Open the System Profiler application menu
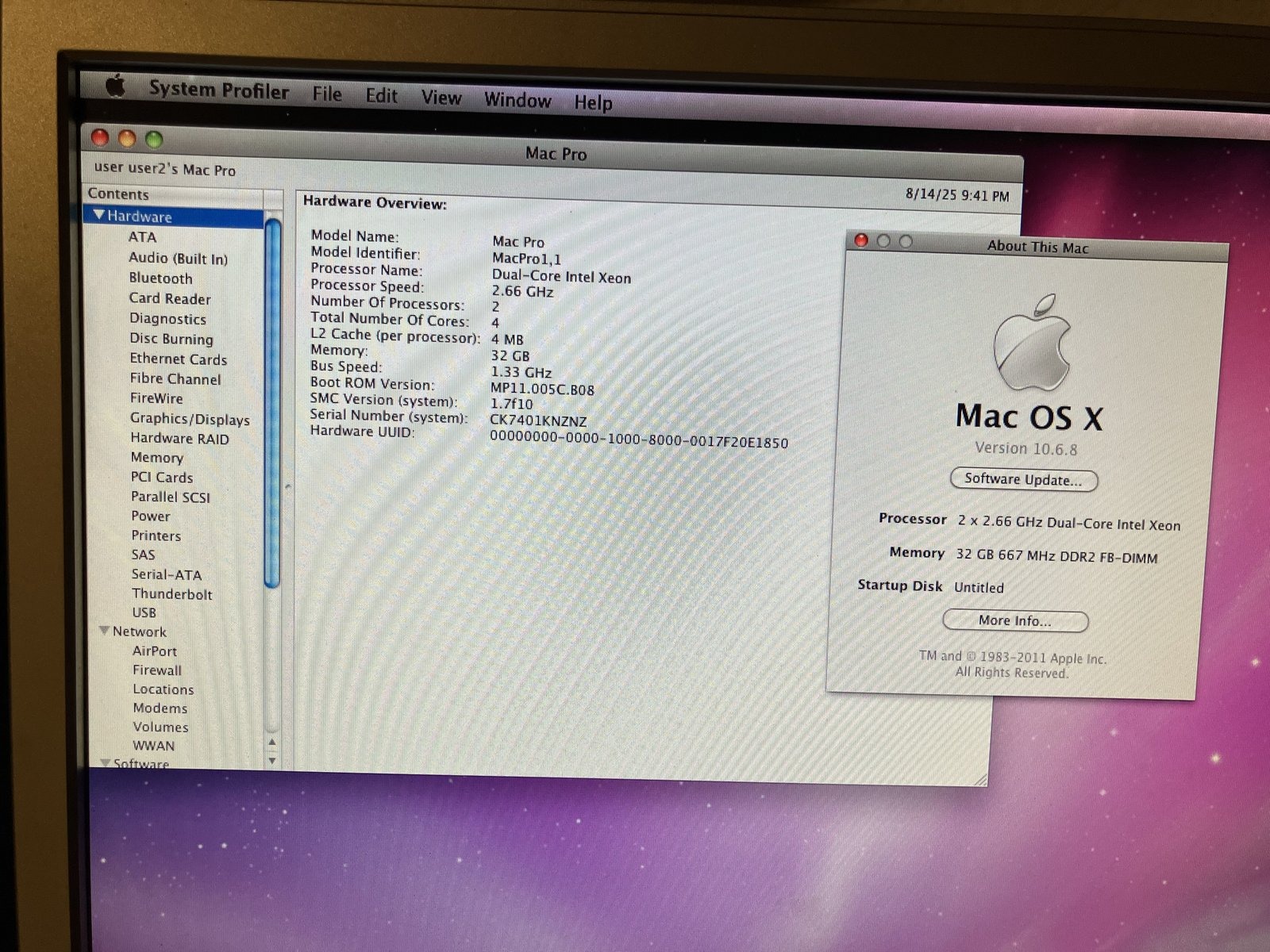Screen dimensions: 1270x952 [219, 90]
